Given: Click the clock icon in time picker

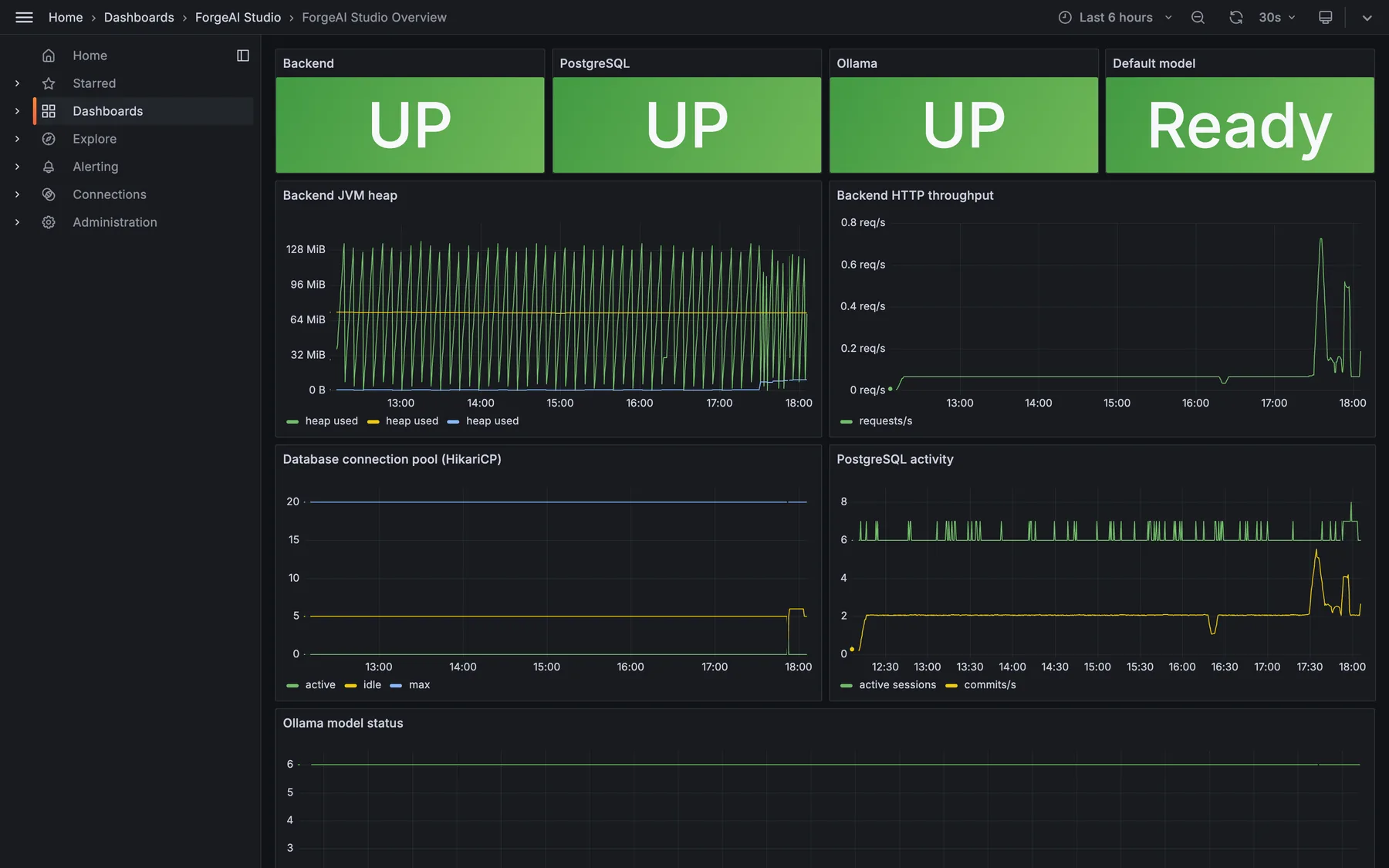Looking at the screenshot, I should pyautogui.click(x=1065, y=17).
